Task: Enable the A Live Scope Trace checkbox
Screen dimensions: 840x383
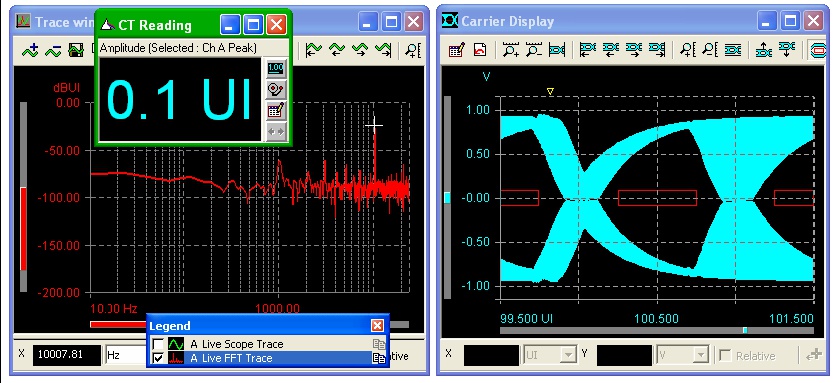Action: pos(158,344)
